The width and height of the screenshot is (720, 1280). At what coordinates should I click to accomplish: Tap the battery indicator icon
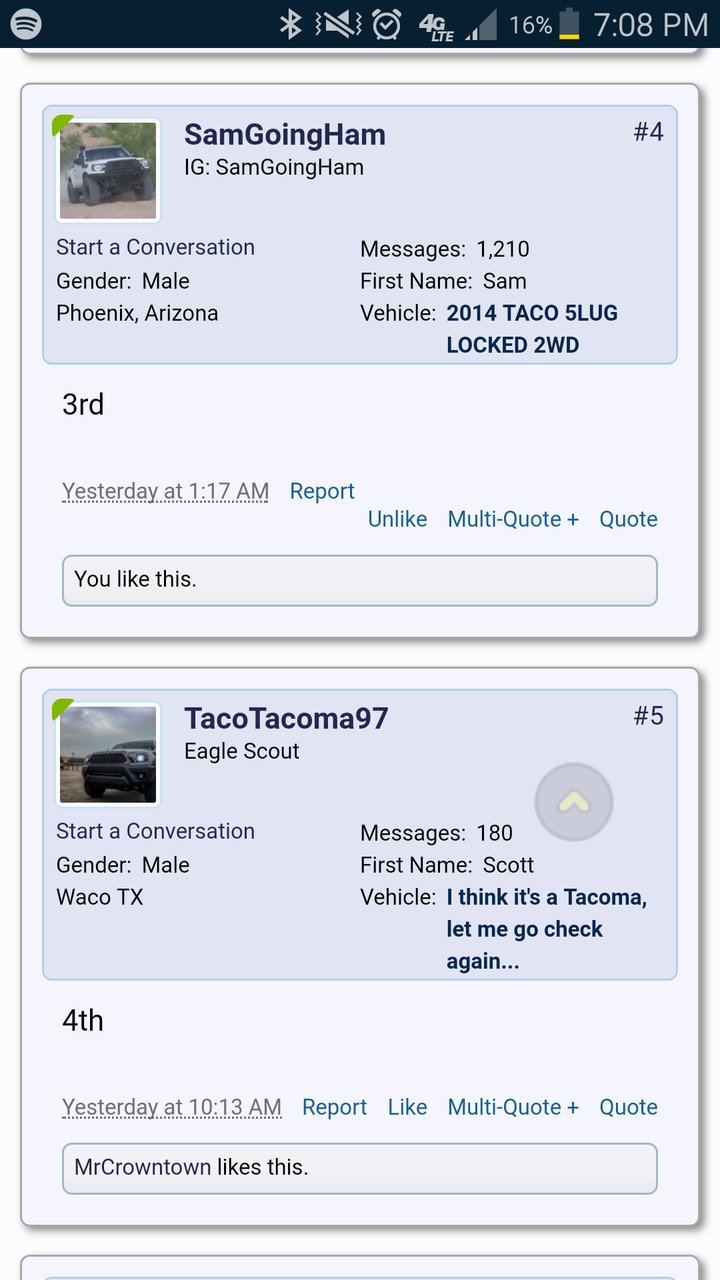tap(569, 24)
